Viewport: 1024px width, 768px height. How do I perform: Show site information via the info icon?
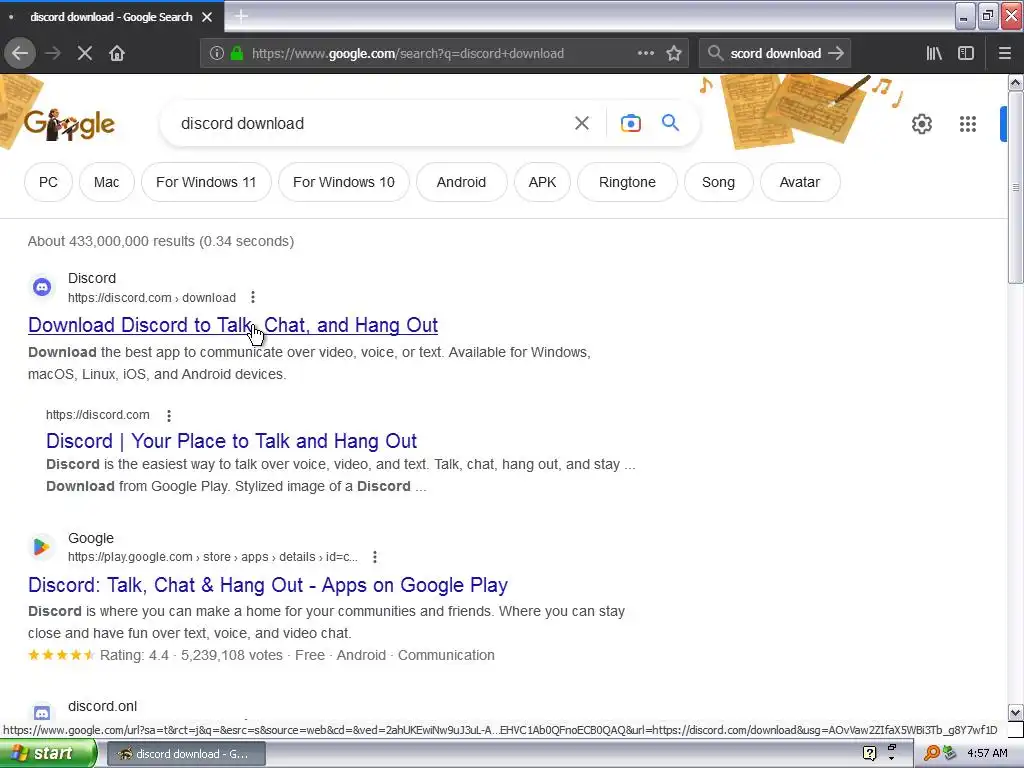pyautogui.click(x=217, y=54)
